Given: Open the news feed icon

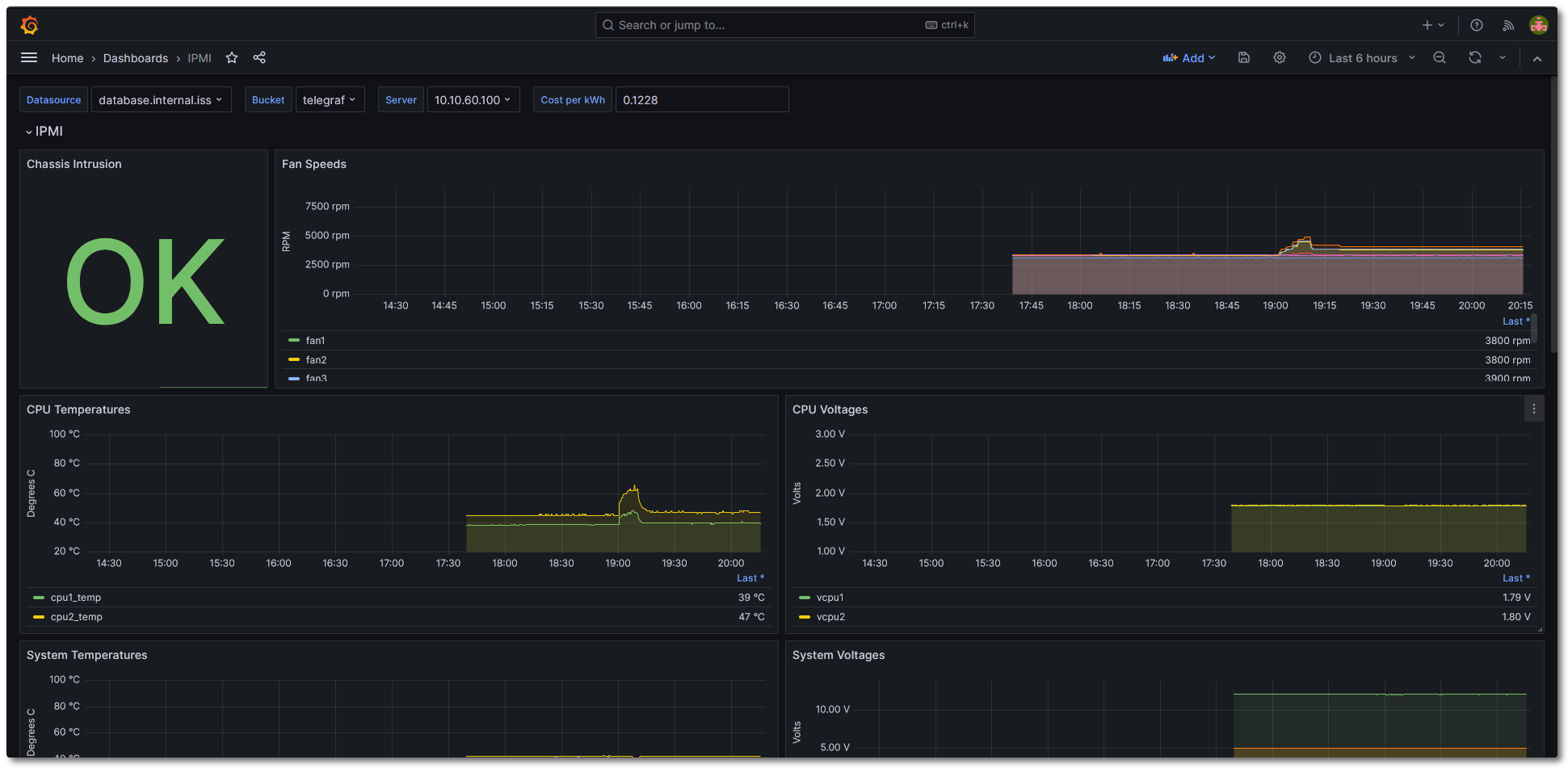Looking at the screenshot, I should (x=1508, y=25).
